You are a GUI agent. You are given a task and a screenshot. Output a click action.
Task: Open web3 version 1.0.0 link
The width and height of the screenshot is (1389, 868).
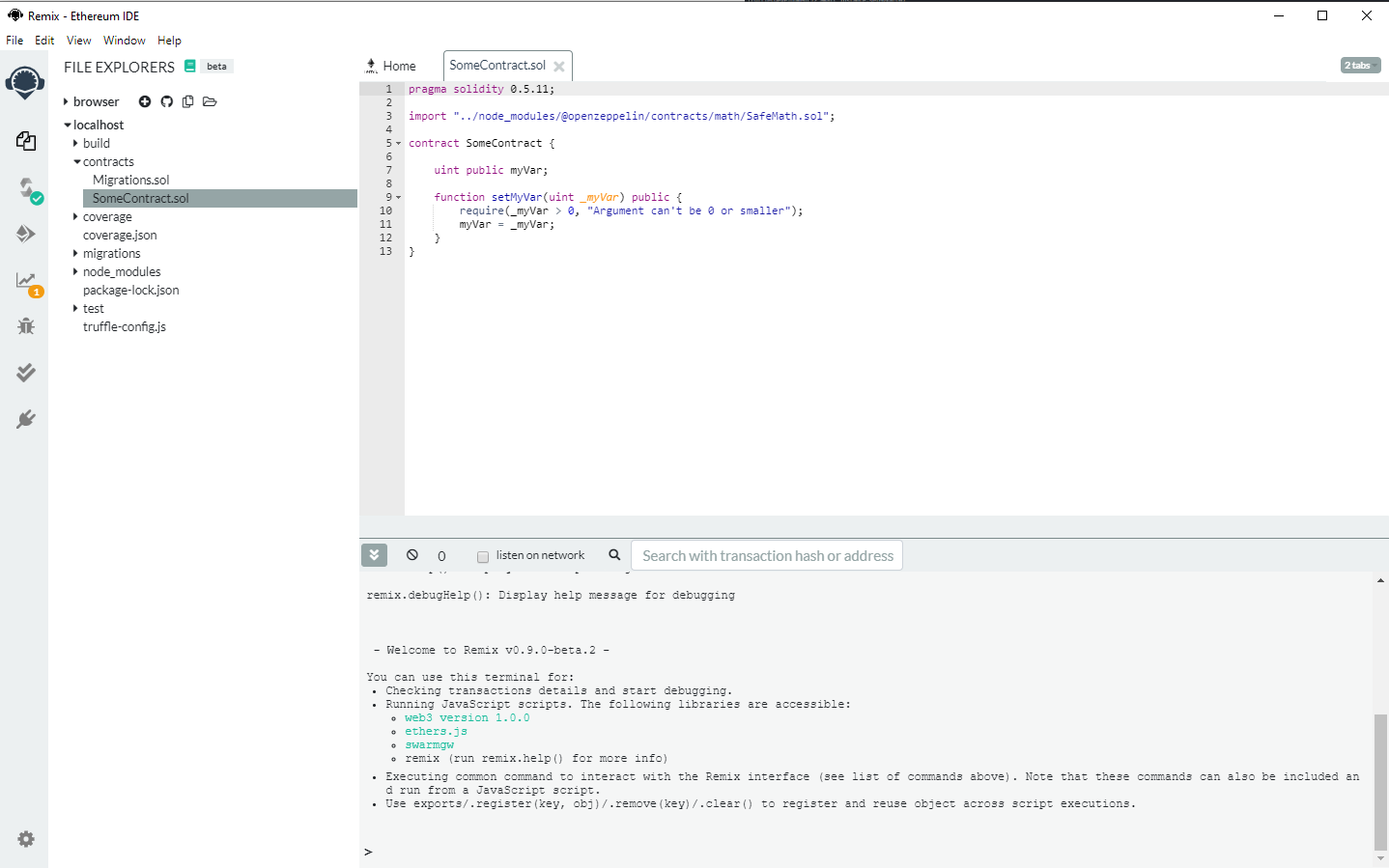click(x=468, y=718)
